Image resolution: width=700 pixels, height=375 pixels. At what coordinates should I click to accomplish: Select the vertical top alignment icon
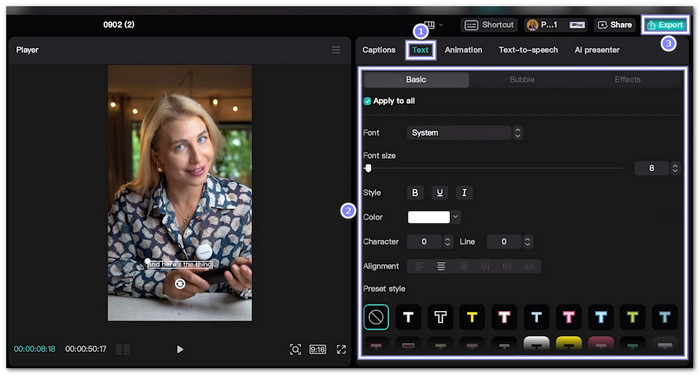click(x=485, y=267)
